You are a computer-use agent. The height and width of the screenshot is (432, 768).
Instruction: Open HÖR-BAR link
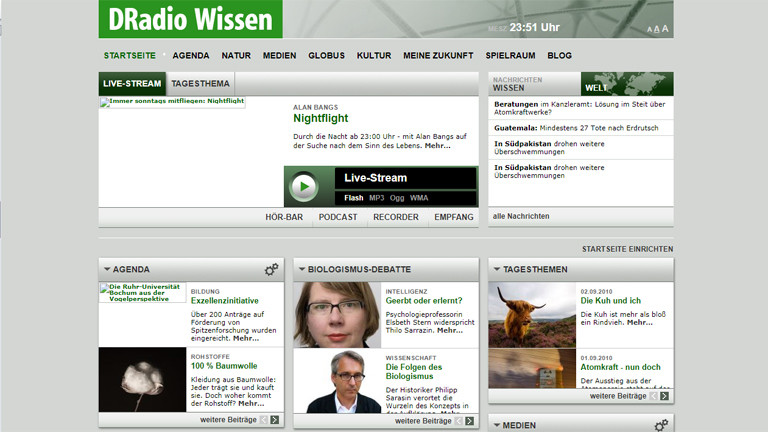click(x=284, y=217)
